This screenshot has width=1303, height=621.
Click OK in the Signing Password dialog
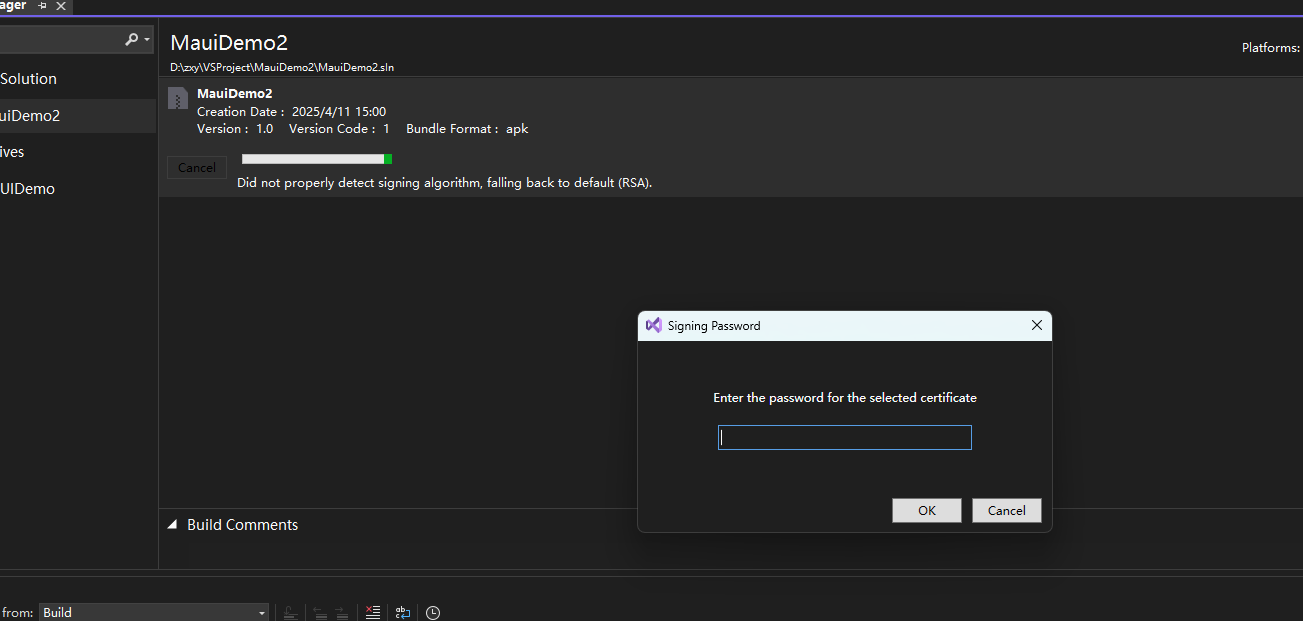click(927, 510)
